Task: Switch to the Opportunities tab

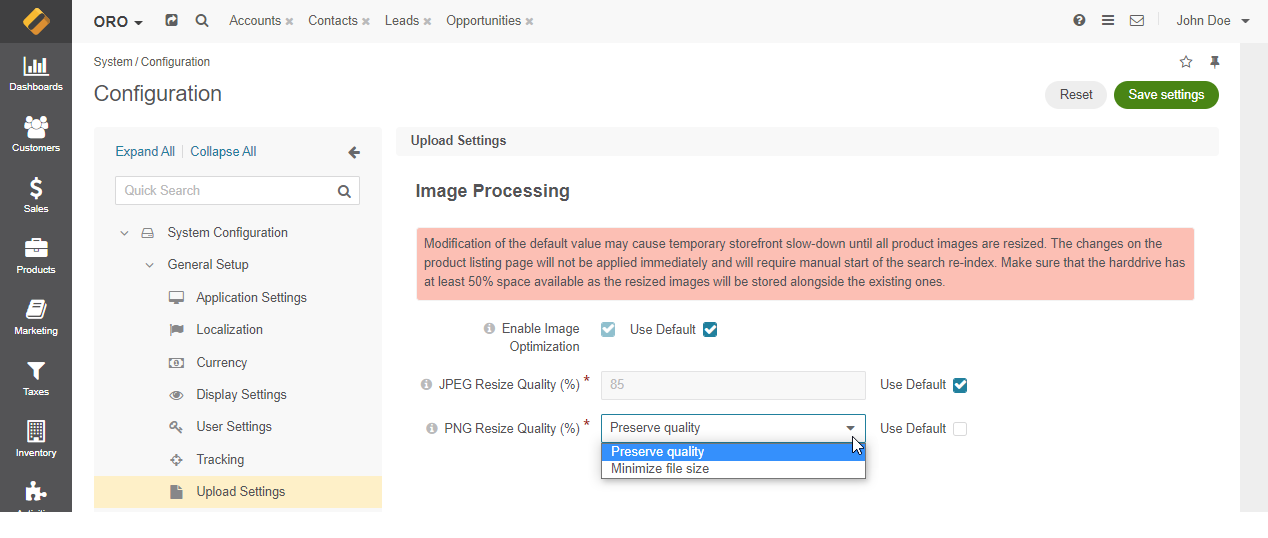Action: coord(483,20)
